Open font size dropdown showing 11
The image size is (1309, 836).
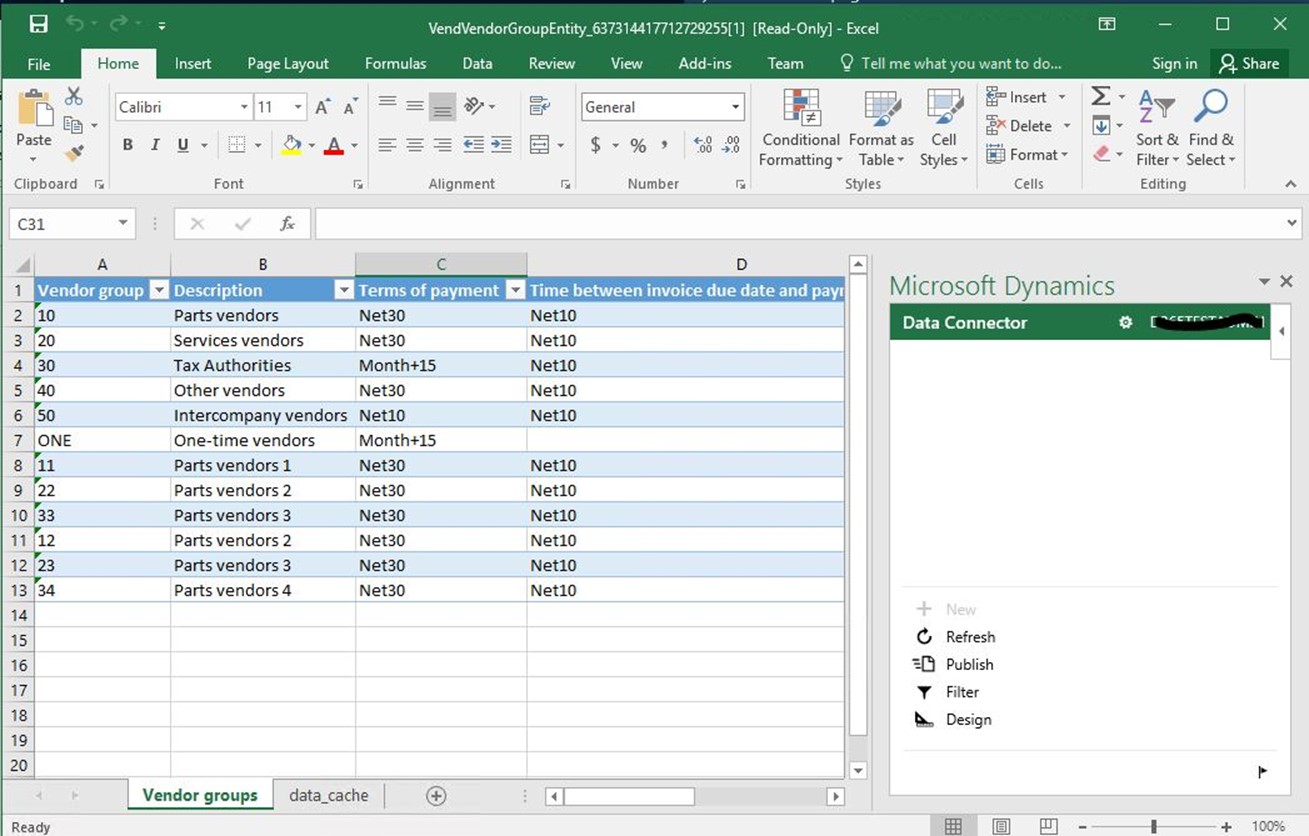pyautogui.click(x=298, y=107)
